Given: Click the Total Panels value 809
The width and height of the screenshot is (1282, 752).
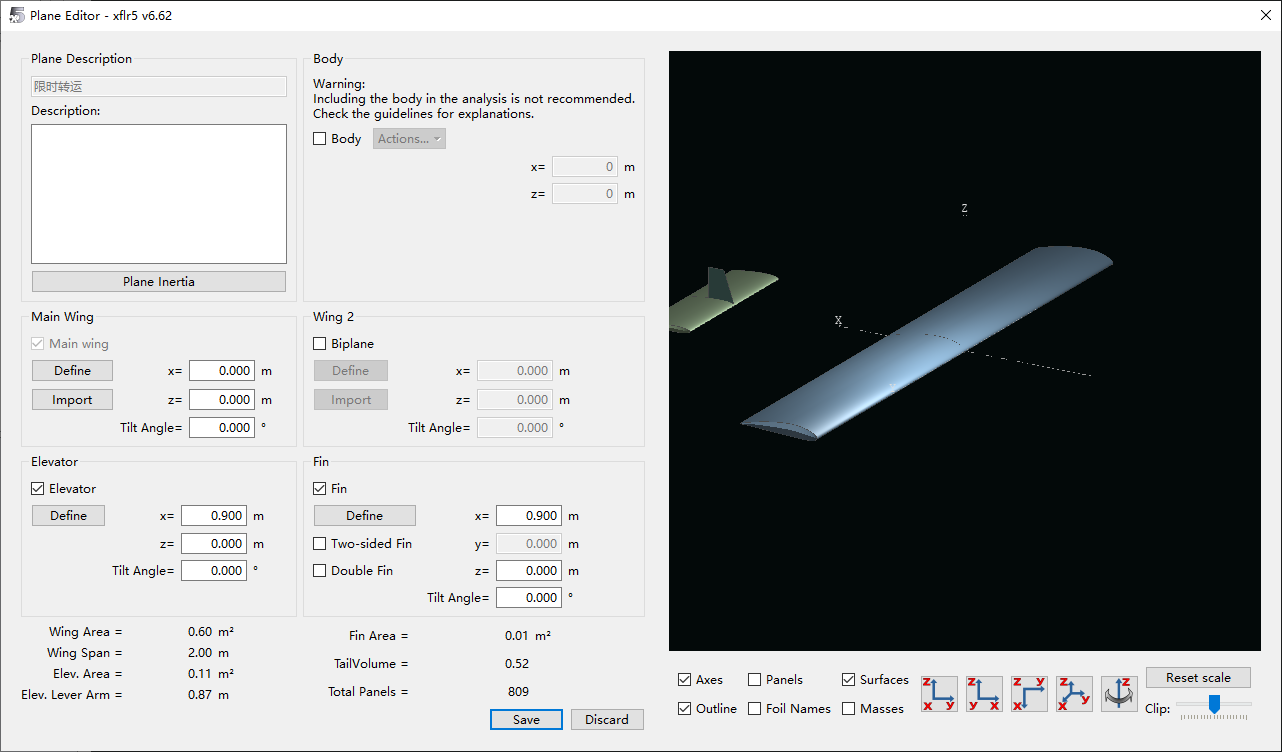Looking at the screenshot, I should click(x=518, y=692).
